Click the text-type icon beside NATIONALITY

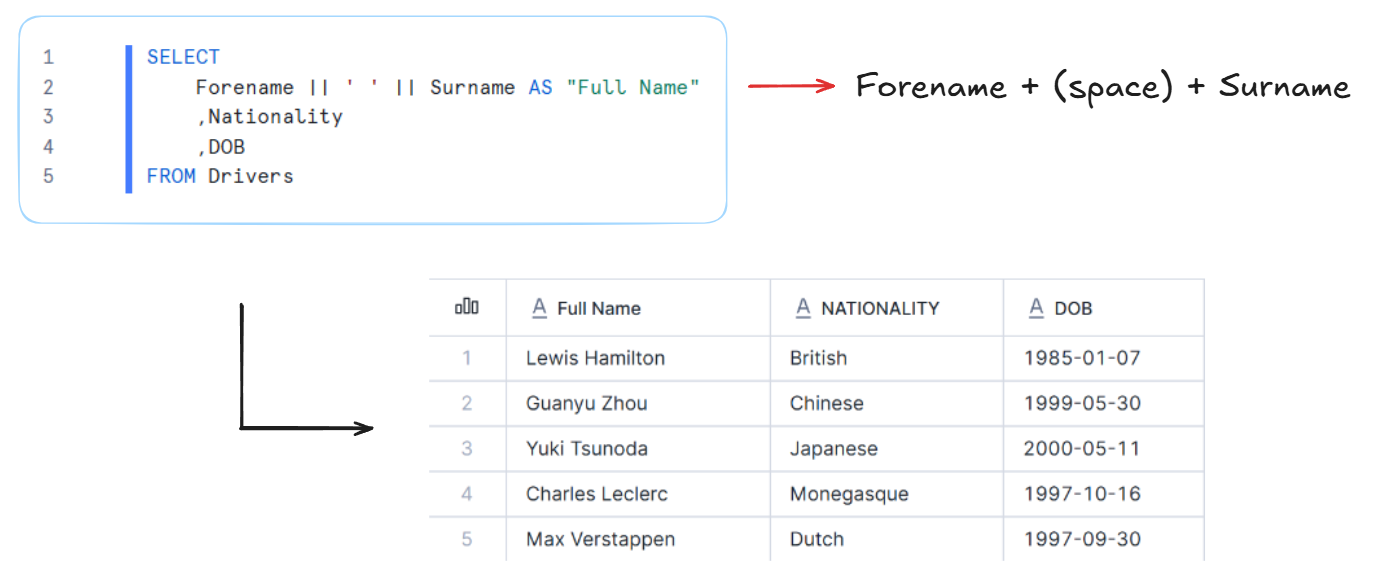click(803, 308)
